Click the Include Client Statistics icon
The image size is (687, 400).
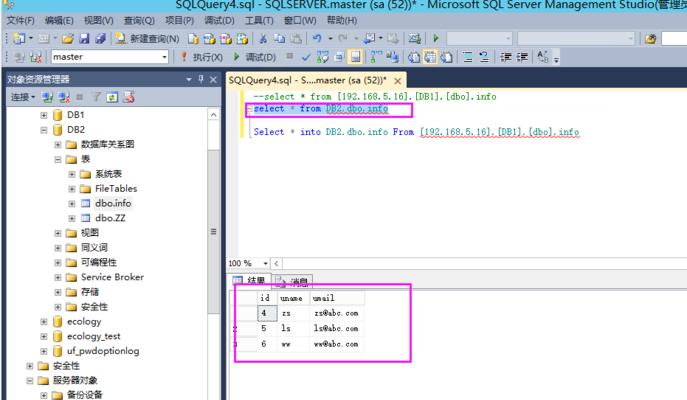393,57
